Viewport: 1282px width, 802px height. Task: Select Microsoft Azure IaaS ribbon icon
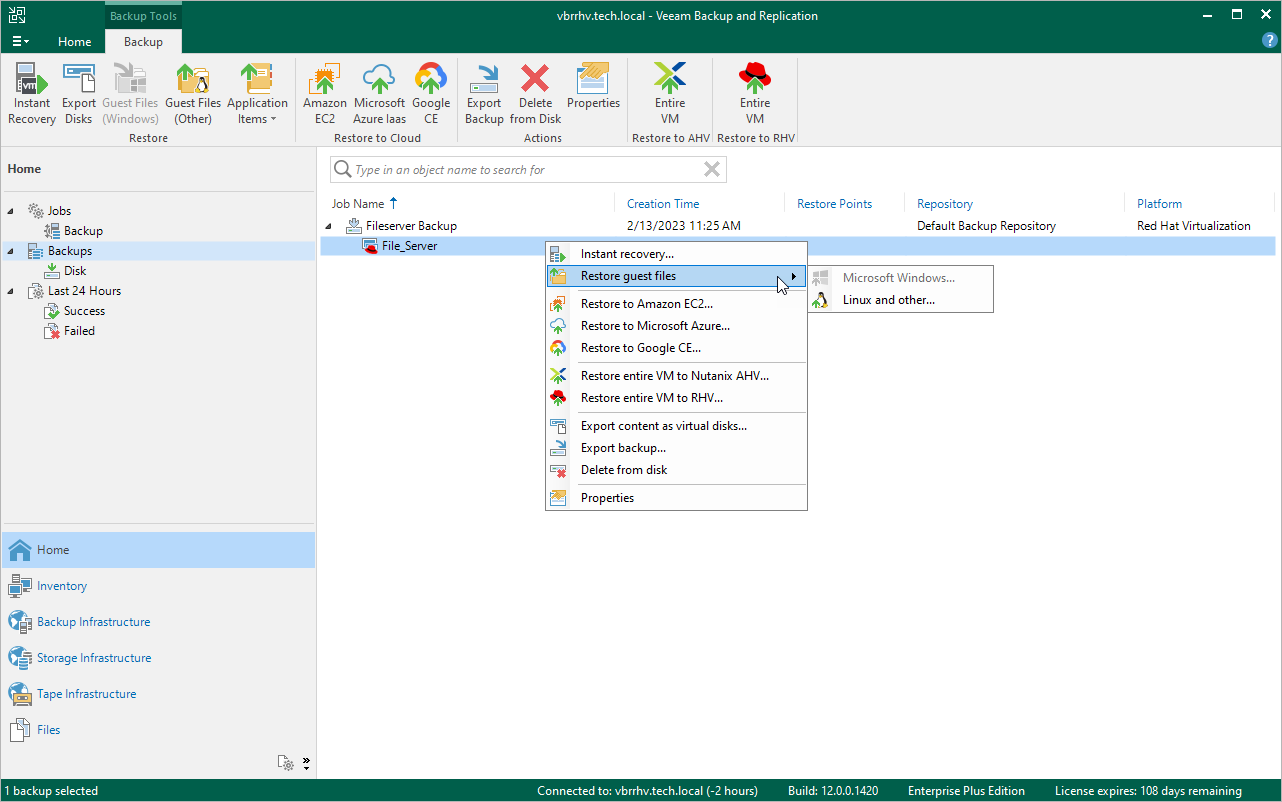coord(379,94)
